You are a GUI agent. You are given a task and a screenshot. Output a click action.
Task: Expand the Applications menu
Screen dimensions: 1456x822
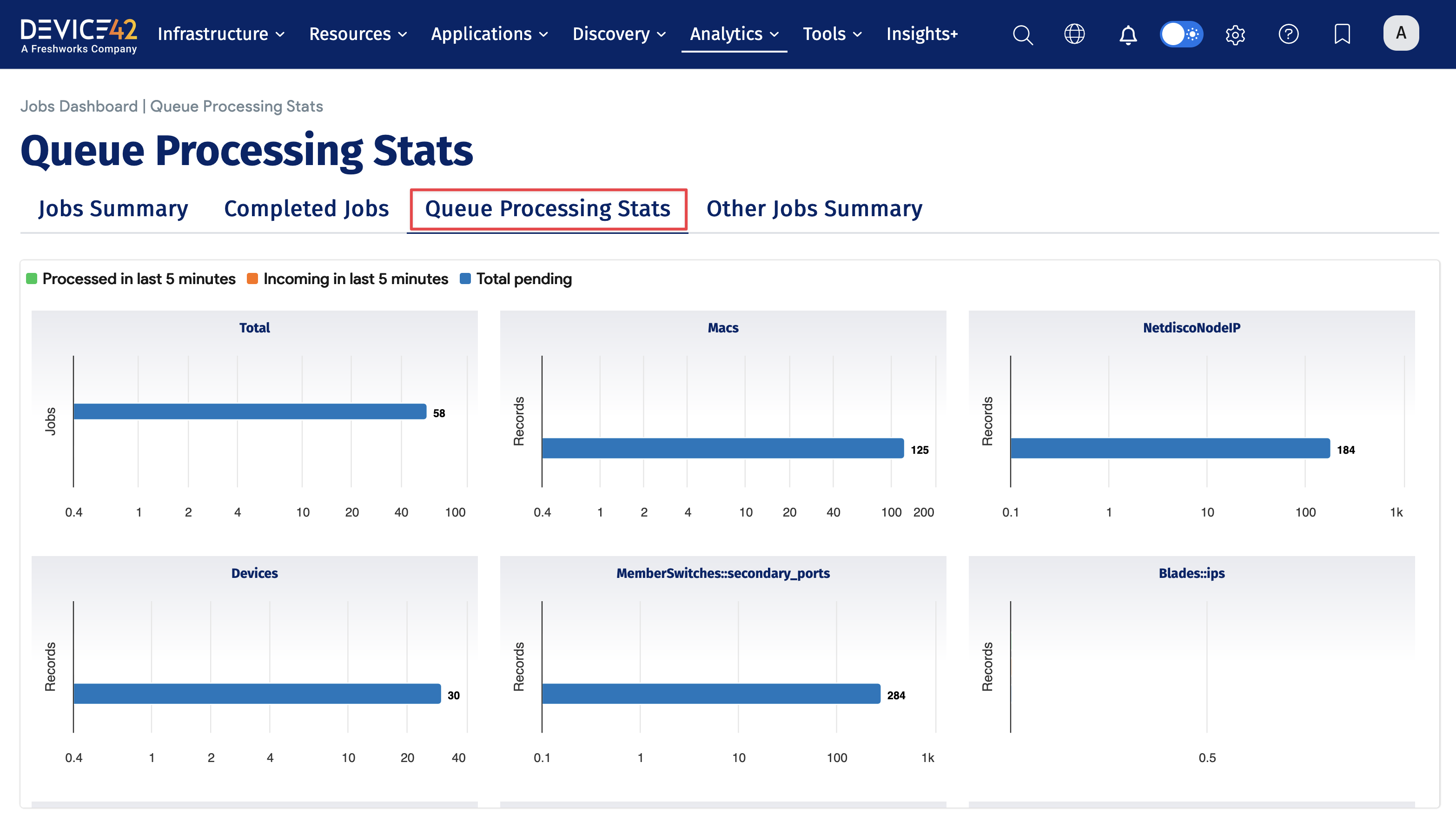pyautogui.click(x=490, y=34)
